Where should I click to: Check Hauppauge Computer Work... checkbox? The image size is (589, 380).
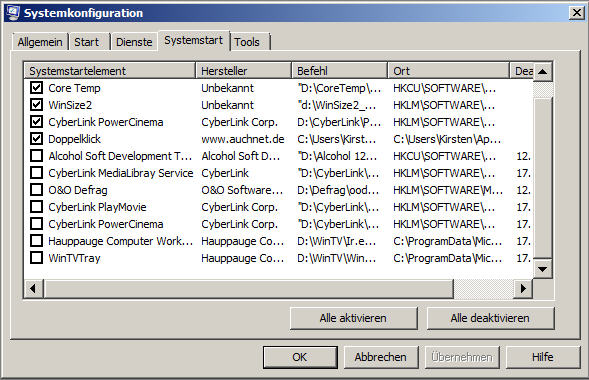point(36,241)
